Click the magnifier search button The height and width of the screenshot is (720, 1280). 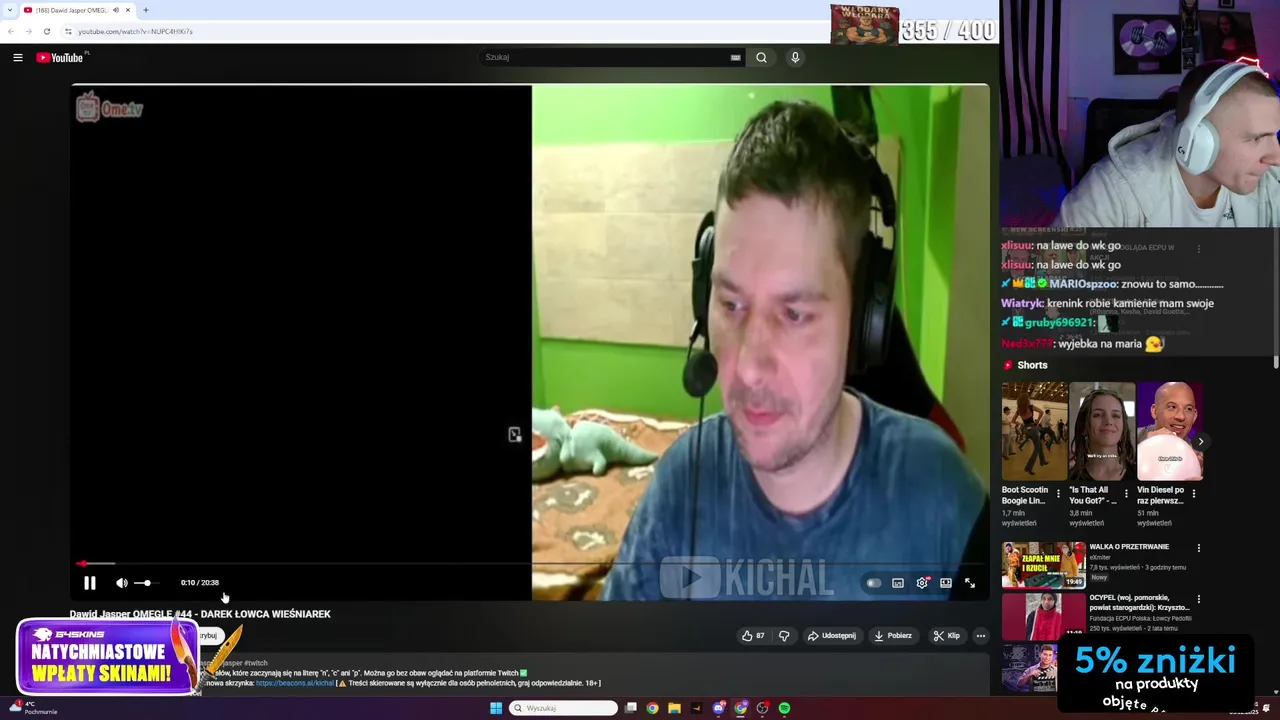click(761, 57)
